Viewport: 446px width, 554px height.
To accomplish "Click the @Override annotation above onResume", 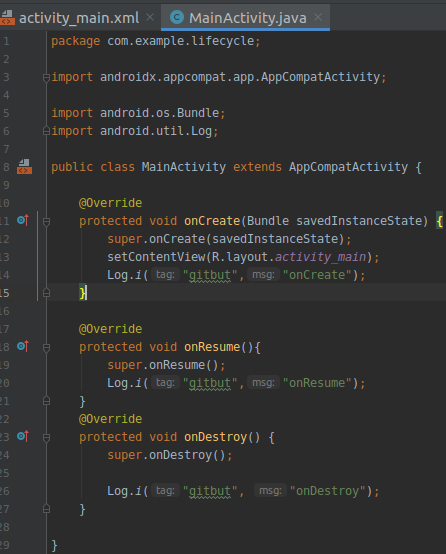I will [110, 329].
